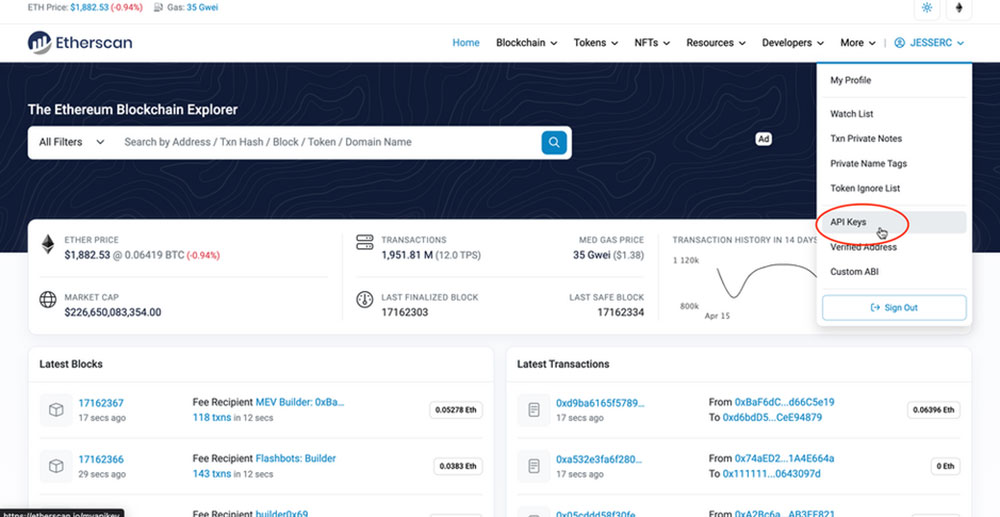This screenshot has width=1000, height=517.
Task: Open last finalized block 17162303
Action: point(405,312)
